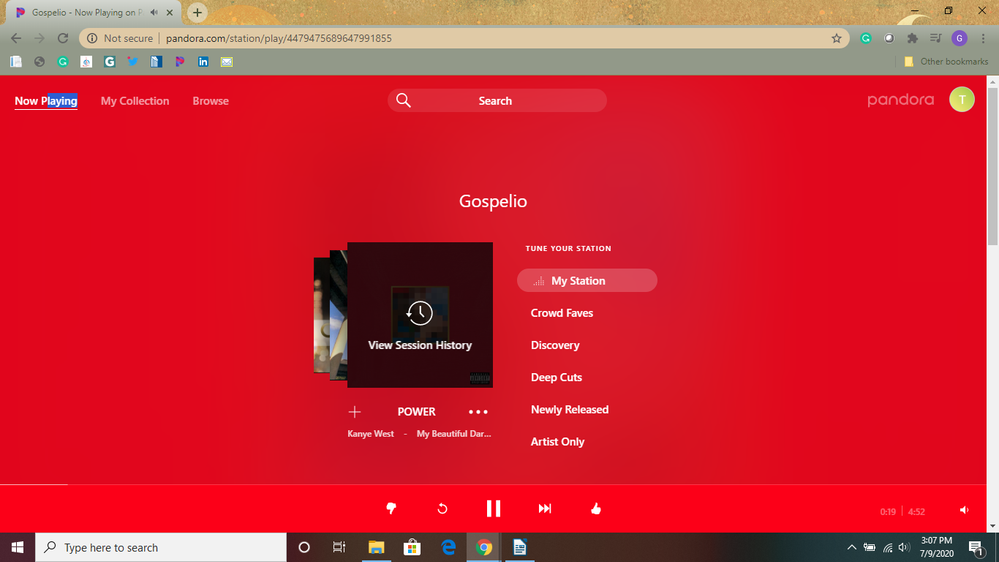Click the Pandora Search field
999x562 pixels.
coord(497,100)
